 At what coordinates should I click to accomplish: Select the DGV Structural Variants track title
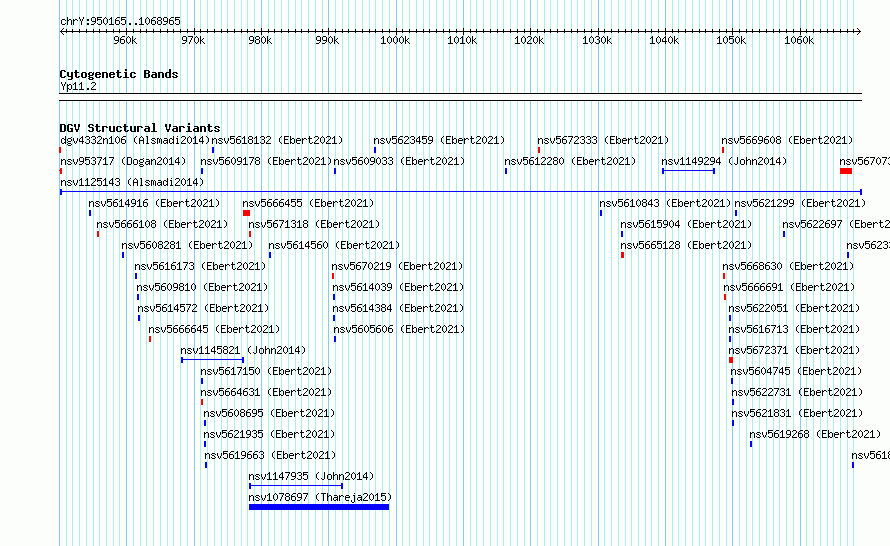pos(140,128)
